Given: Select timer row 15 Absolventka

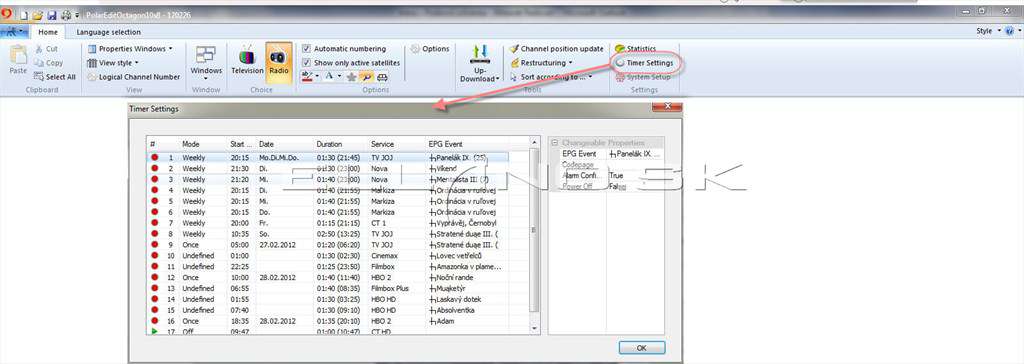Looking at the screenshot, I should [328, 310].
